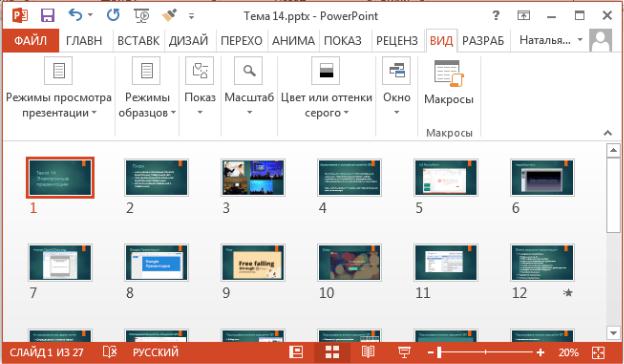Select slide 9 Free falling thumbnail
This screenshot has height=364, width=624.
253,263
